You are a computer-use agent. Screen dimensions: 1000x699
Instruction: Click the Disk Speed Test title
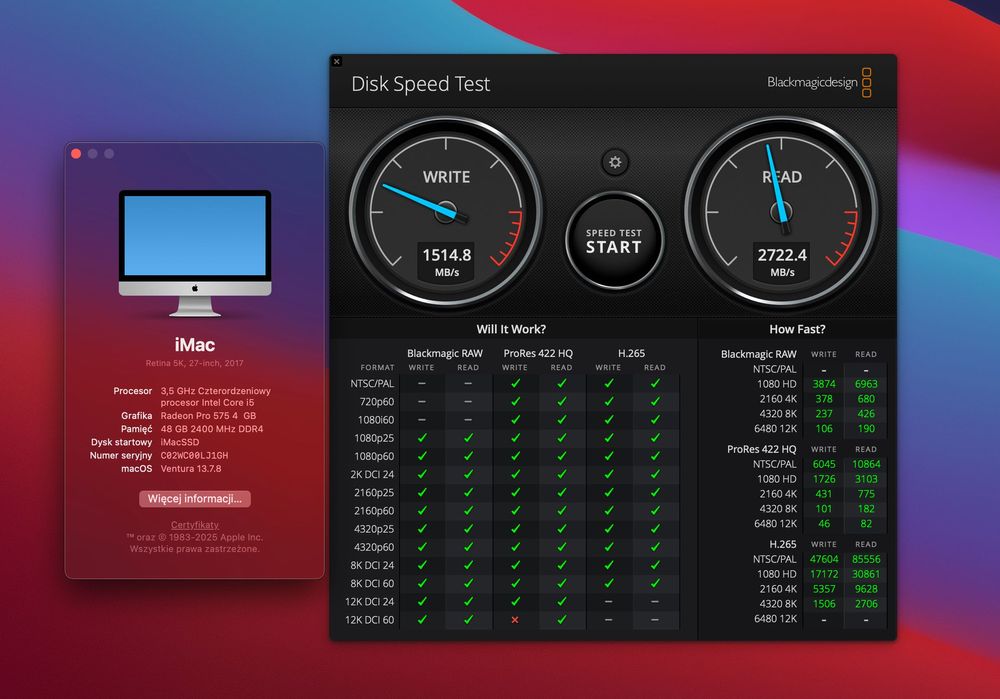pos(420,84)
